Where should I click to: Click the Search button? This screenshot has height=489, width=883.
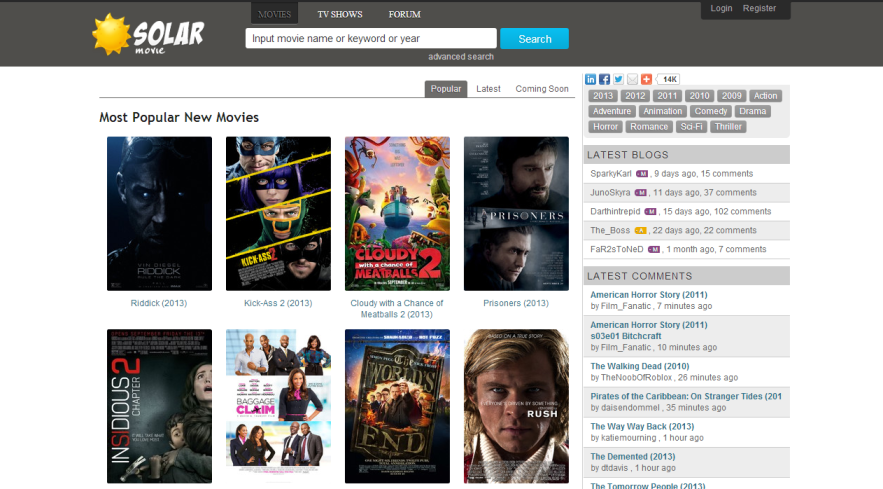[x=534, y=39]
